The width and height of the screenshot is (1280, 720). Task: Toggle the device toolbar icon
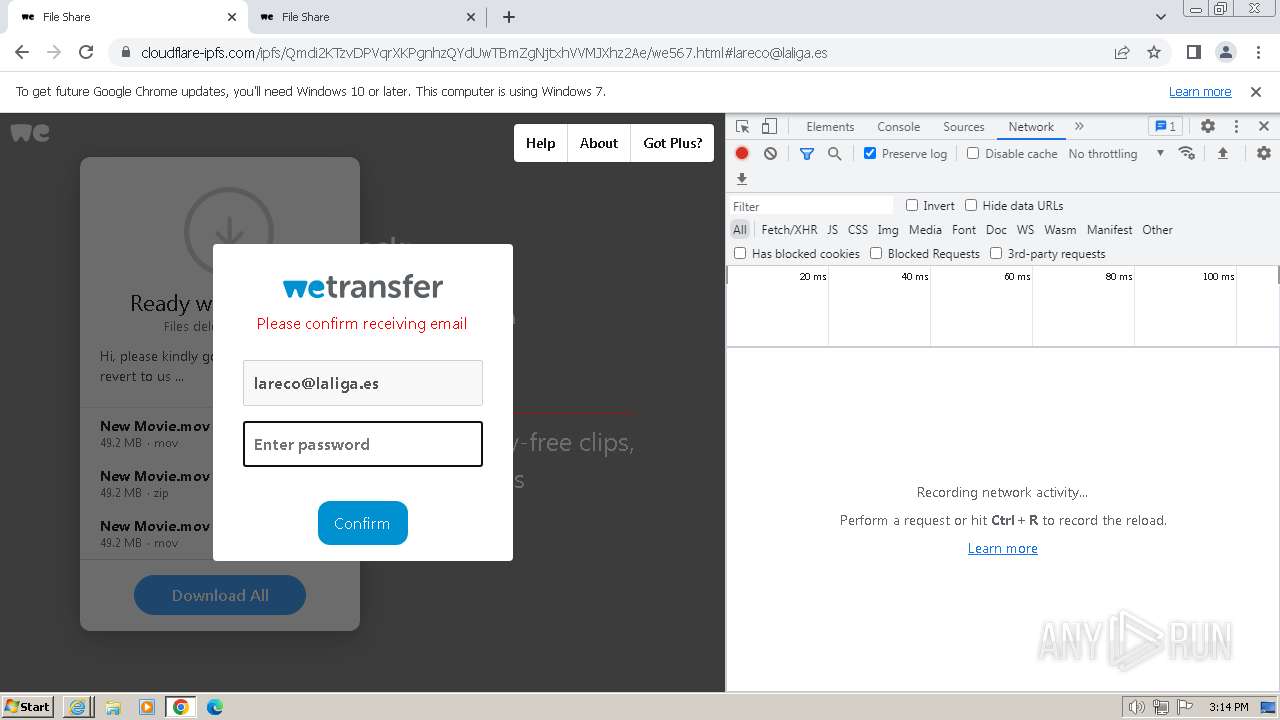[x=769, y=127]
